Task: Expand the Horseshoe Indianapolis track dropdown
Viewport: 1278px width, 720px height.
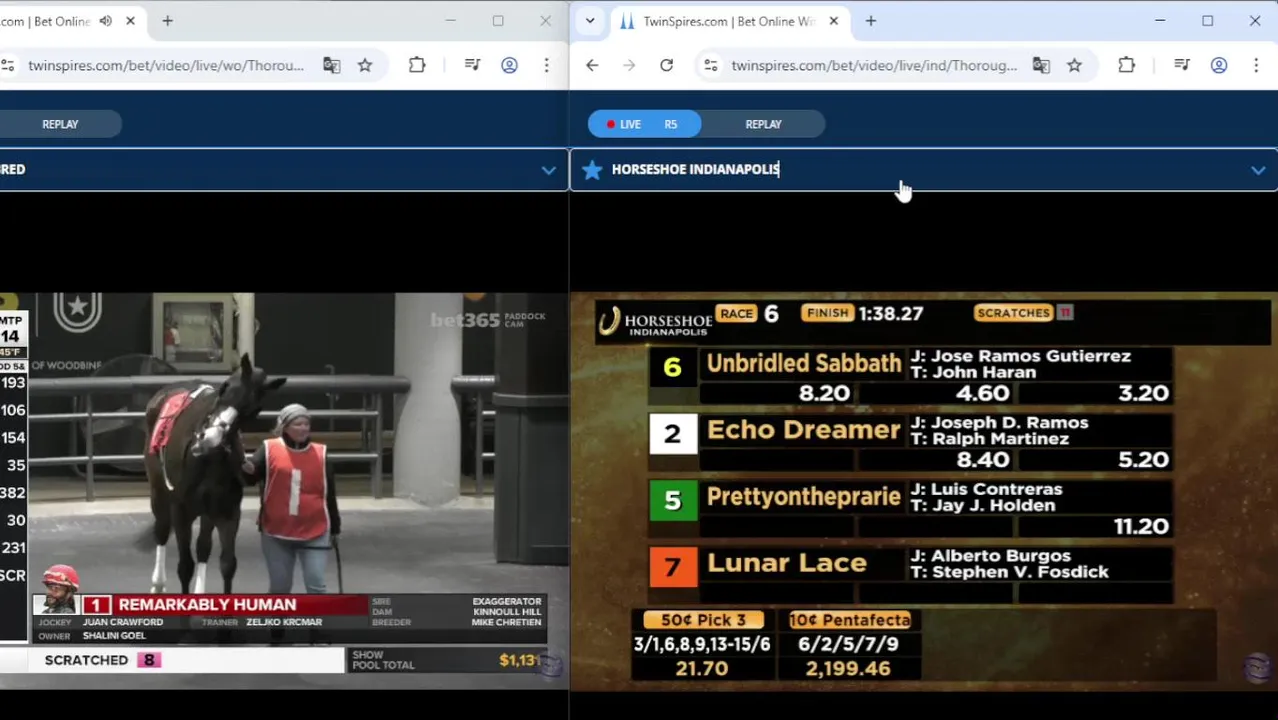Action: 1258,170
